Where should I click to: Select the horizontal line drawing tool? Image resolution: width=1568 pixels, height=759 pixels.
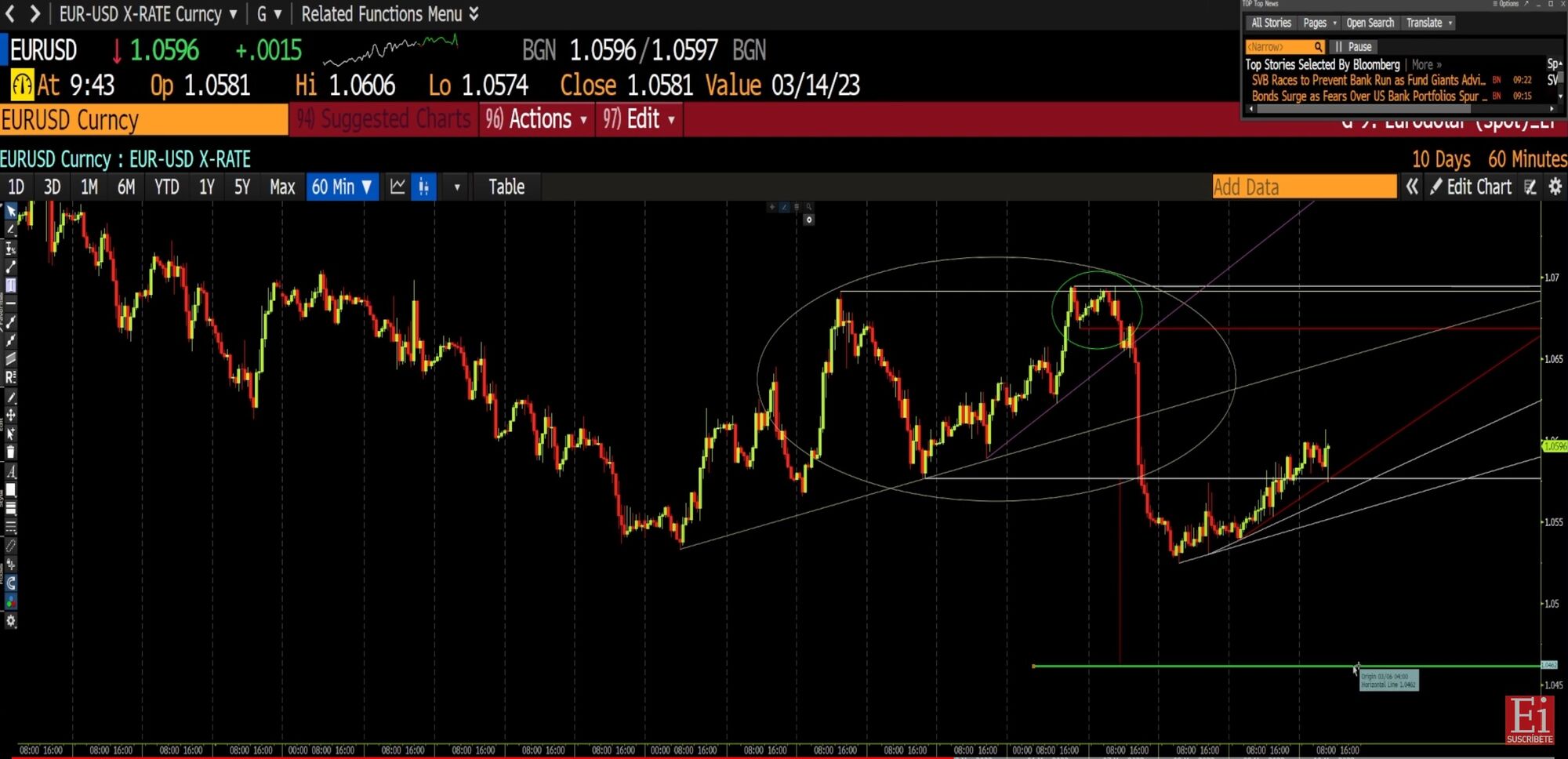coord(11,303)
